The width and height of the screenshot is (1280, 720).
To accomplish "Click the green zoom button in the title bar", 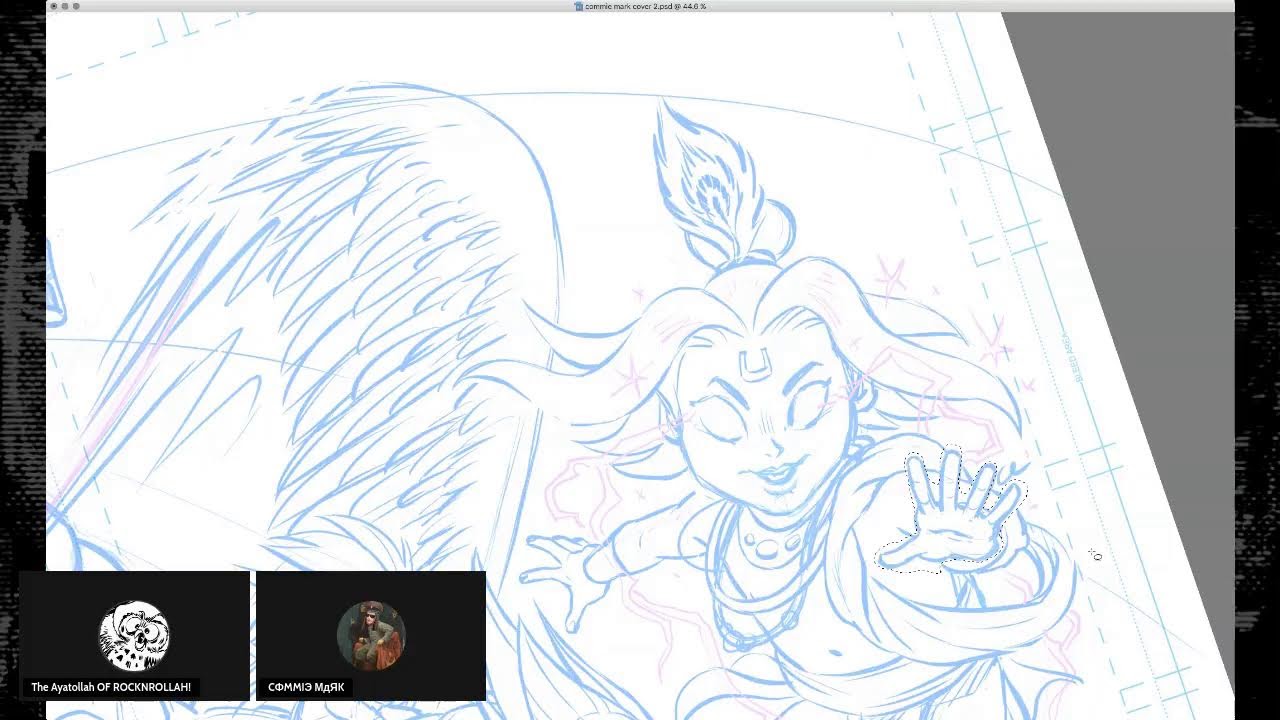I will [78, 6].
